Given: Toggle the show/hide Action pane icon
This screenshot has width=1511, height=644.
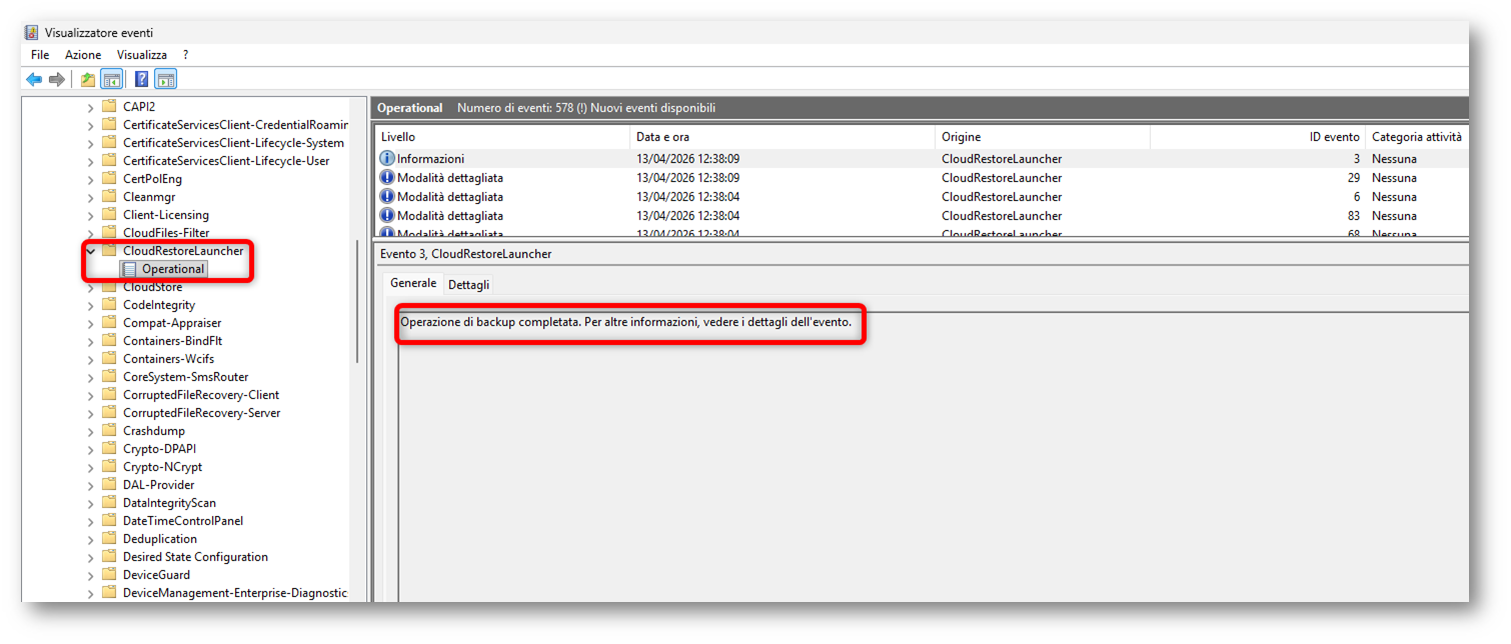Looking at the screenshot, I should [166, 80].
